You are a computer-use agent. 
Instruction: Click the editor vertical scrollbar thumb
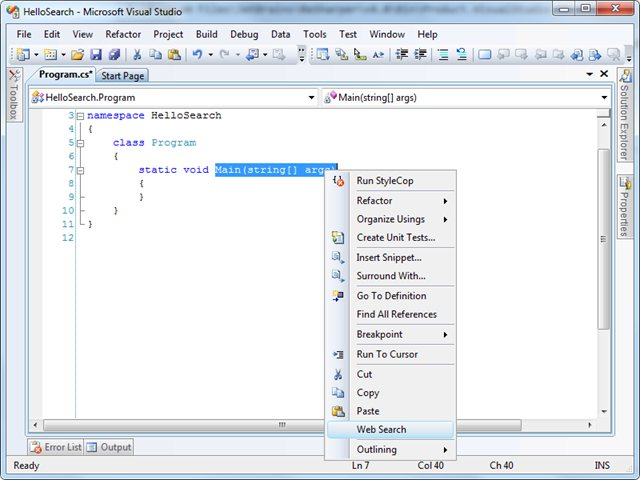click(604, 239)
